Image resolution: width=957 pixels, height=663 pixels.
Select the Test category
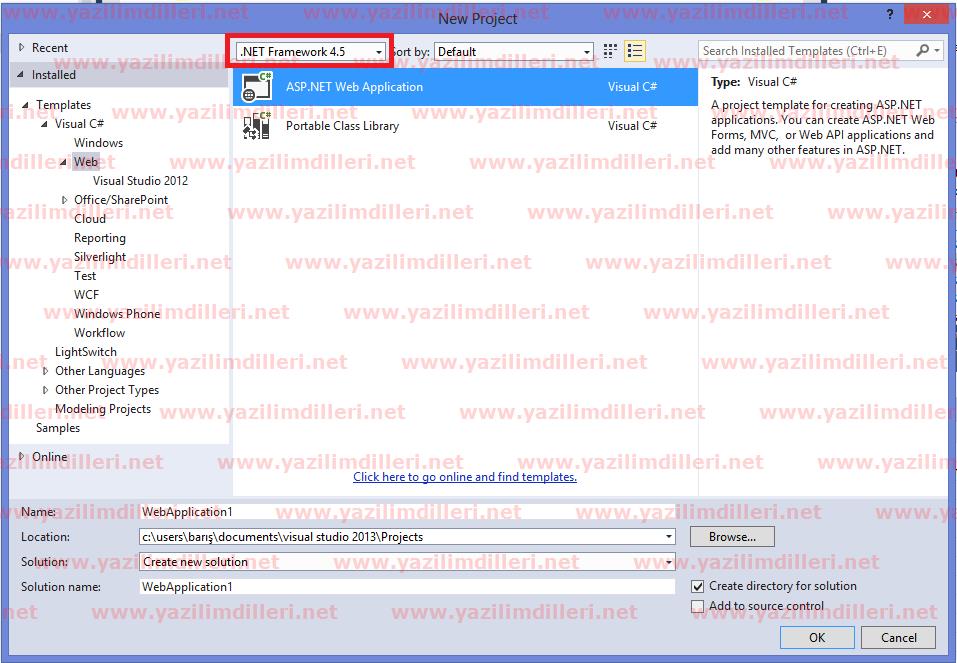pos(85,275)
